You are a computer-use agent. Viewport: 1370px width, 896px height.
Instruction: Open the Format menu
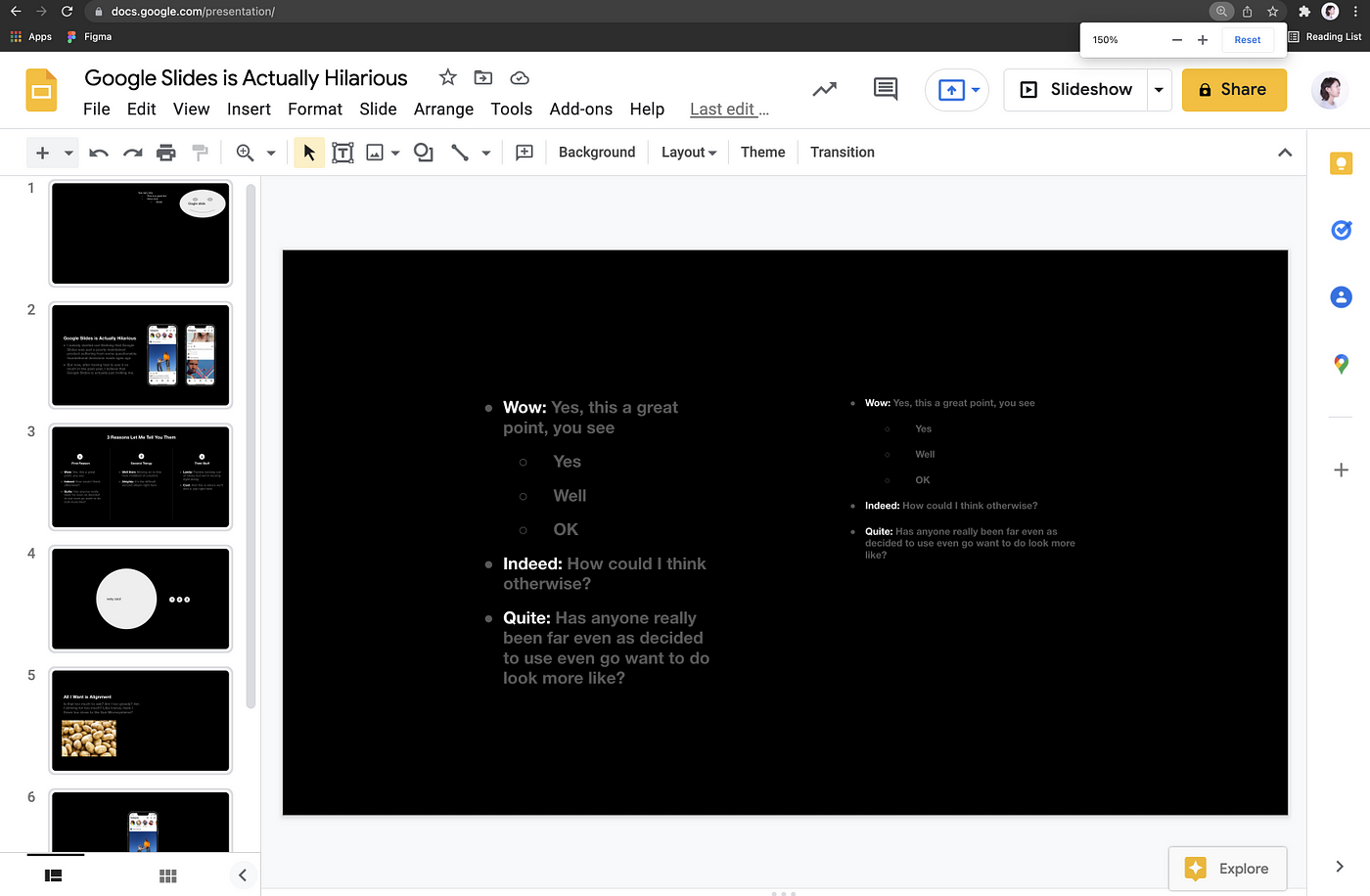(315, 110)
